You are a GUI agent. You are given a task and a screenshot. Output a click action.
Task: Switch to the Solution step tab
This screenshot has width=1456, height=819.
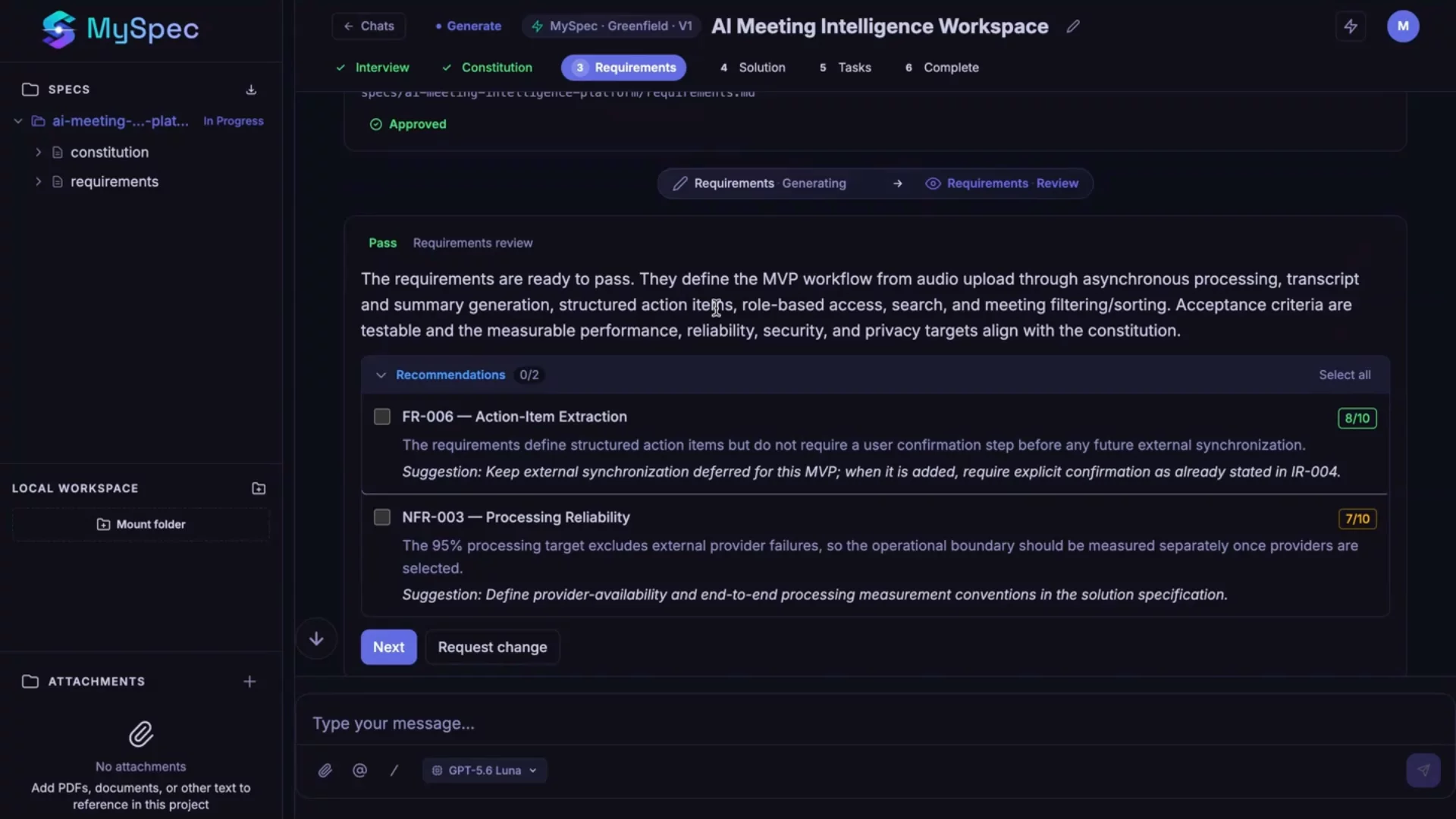pyautogui.click(x=752, y=67)
